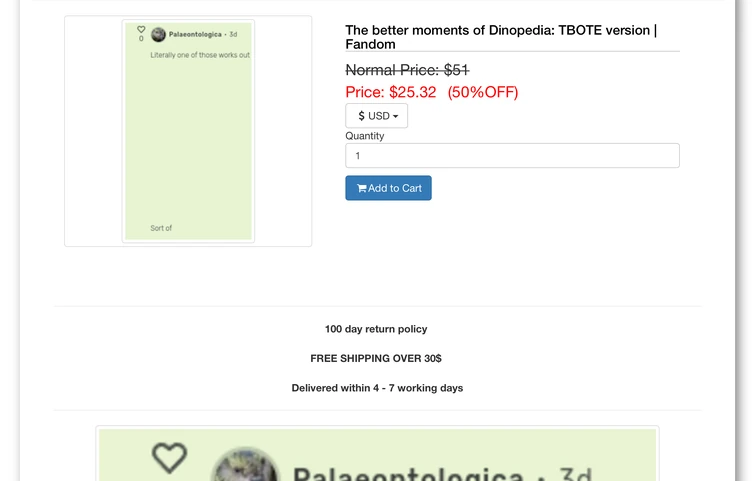Click the FREE SHIPPING OVER 30$ text

376,358
